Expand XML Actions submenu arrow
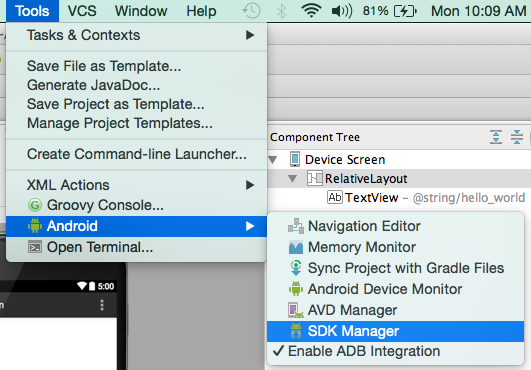Image resolution: width=531 pixels, height=370 pixels. pyautogui.click(x=250, y=185)
